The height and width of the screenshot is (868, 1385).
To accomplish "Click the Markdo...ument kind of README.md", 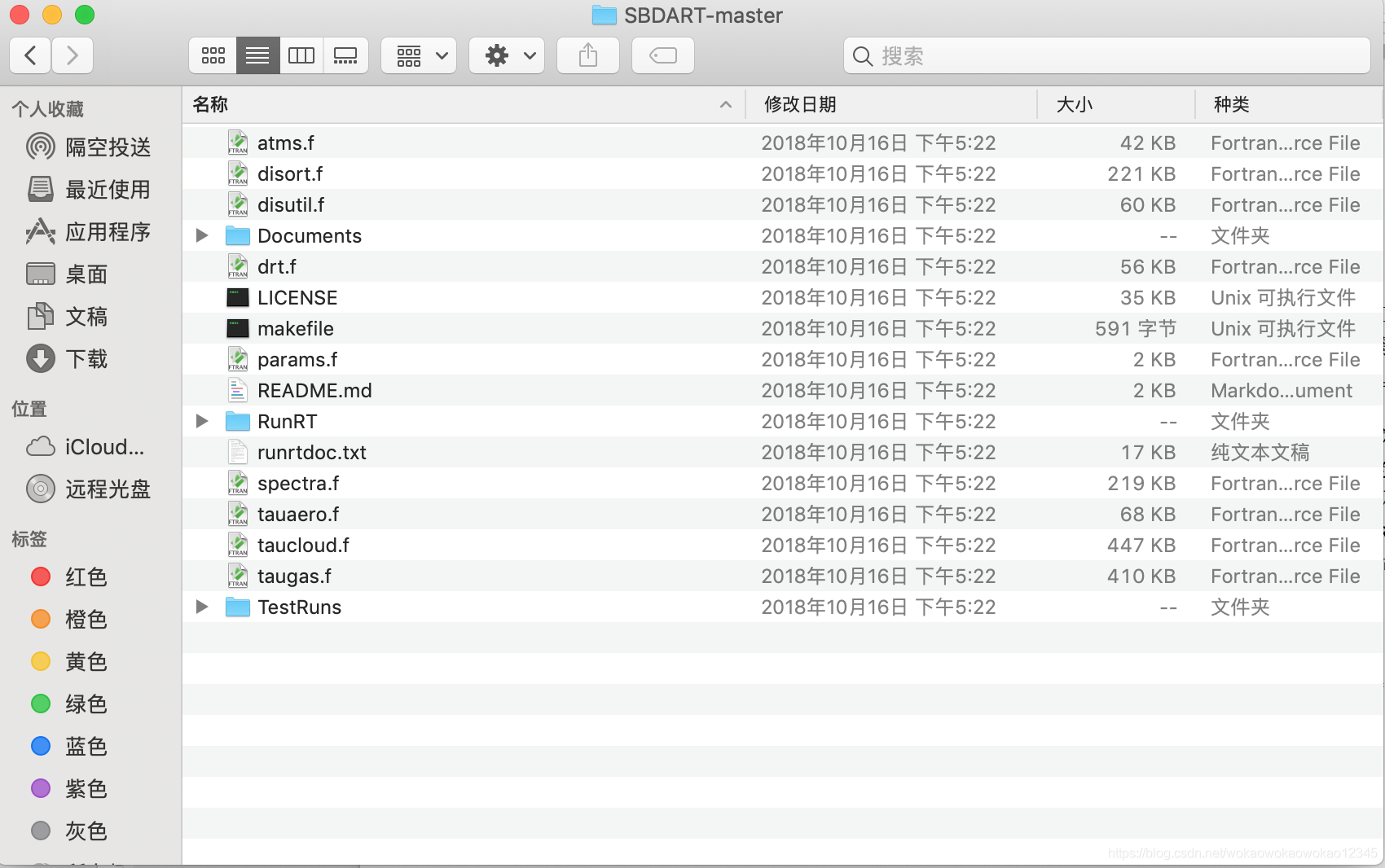I will click(1282, 391).
